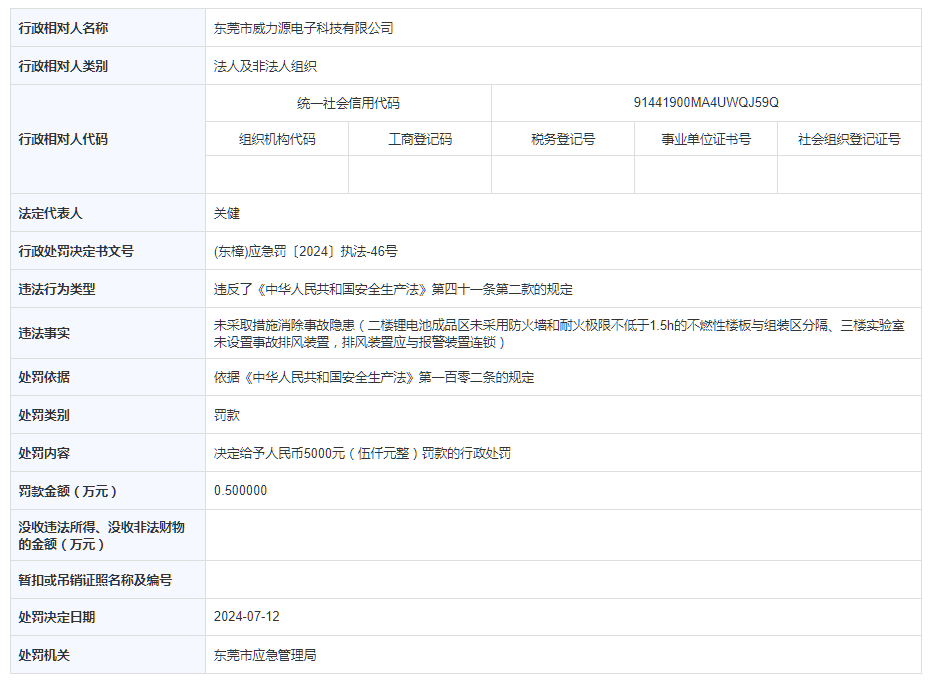Click the 税务登记号 column header
The height and width of the screenshot is (686, 933).
click(563, 139)
